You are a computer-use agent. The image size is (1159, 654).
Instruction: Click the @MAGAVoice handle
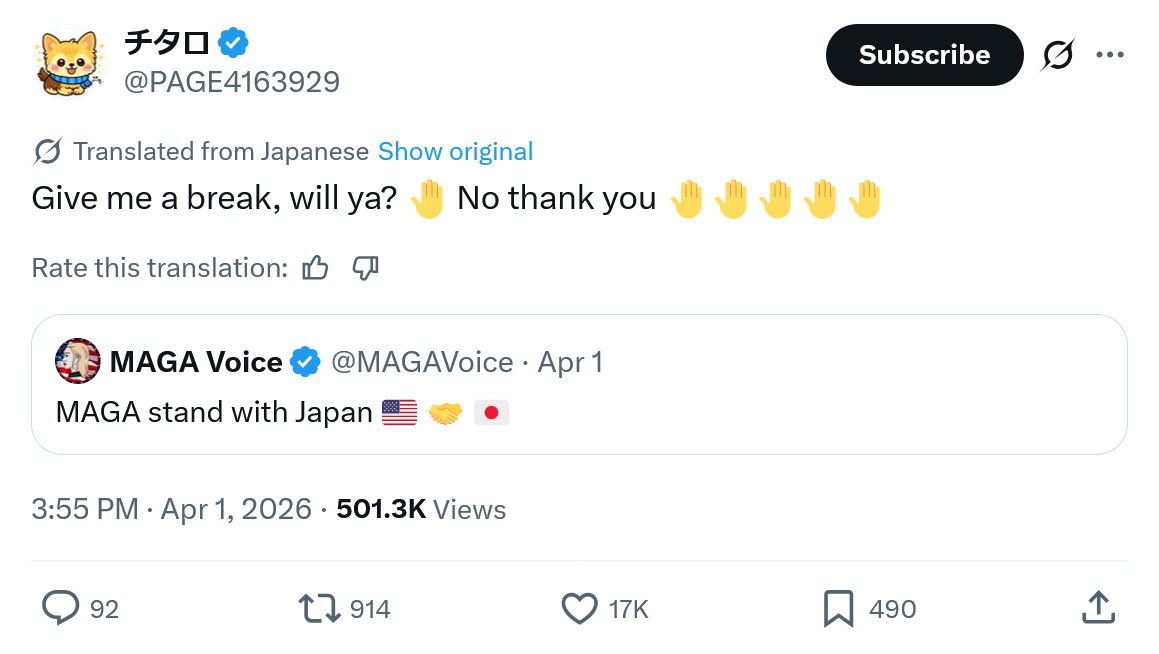click(x=422, y=362)
